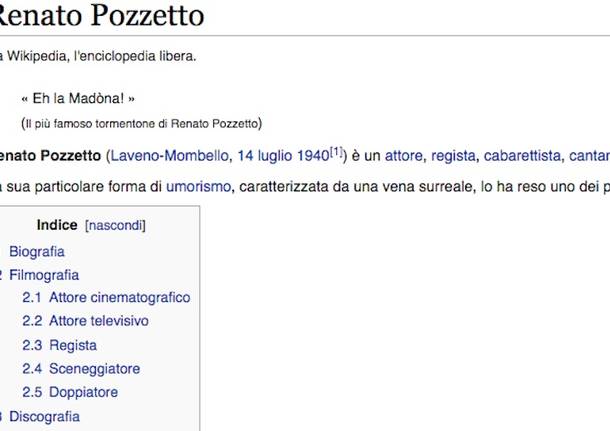This screenshot has height=431, width=610.
Task: Click the "cabarettista" link
Action: pos(522,155)
